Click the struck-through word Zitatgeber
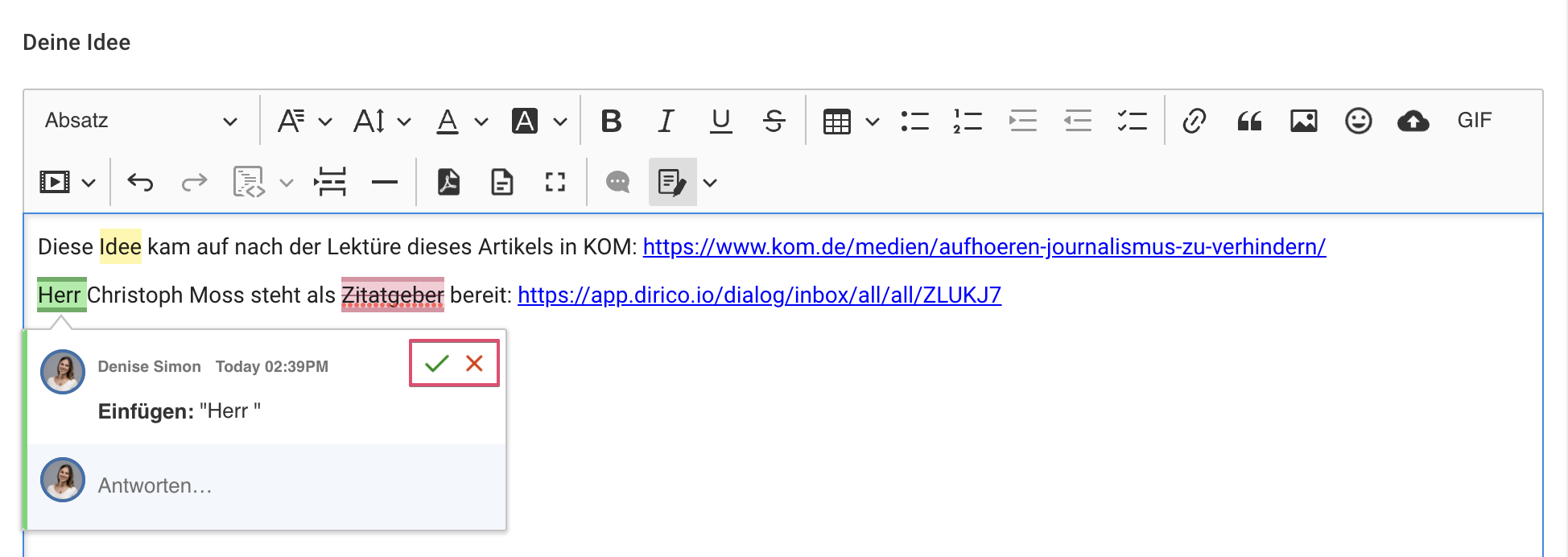 [393, 295]
